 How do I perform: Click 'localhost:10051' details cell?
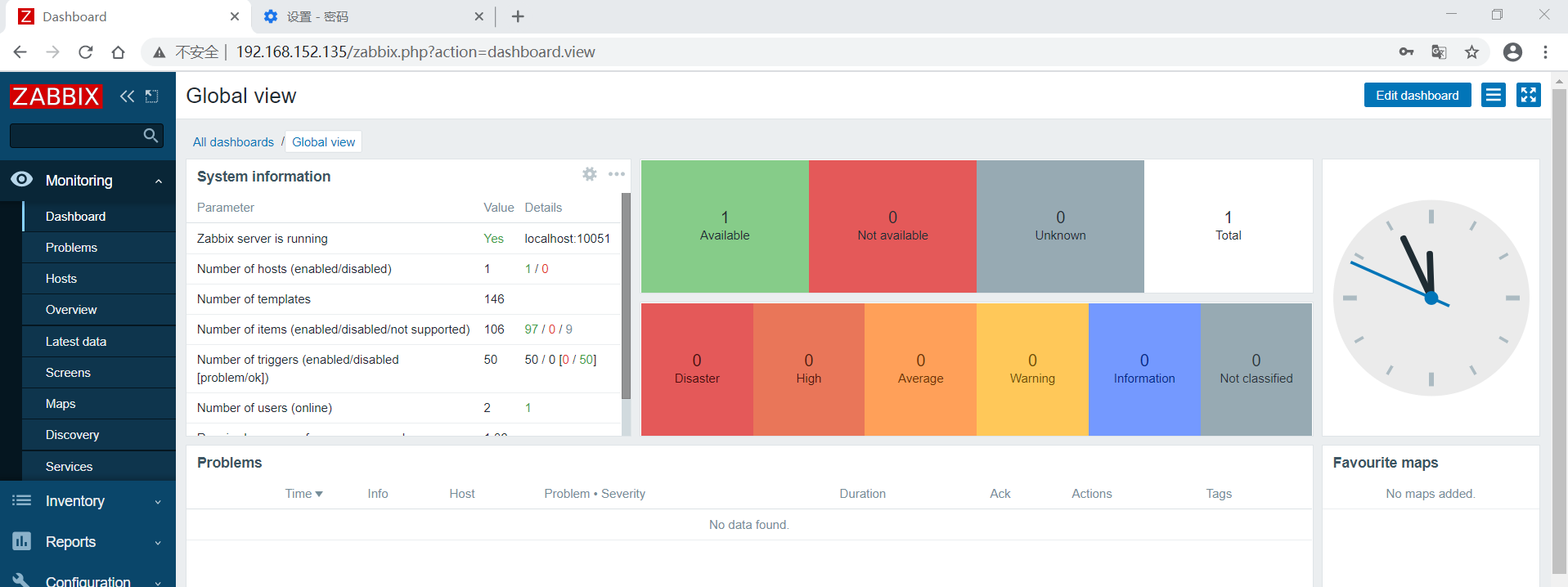click(x=568, y=239)
